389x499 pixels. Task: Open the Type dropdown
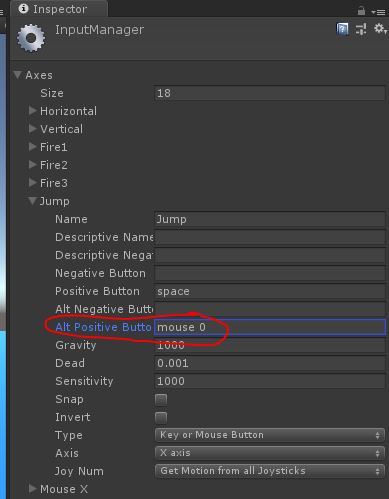coord(270,435)
